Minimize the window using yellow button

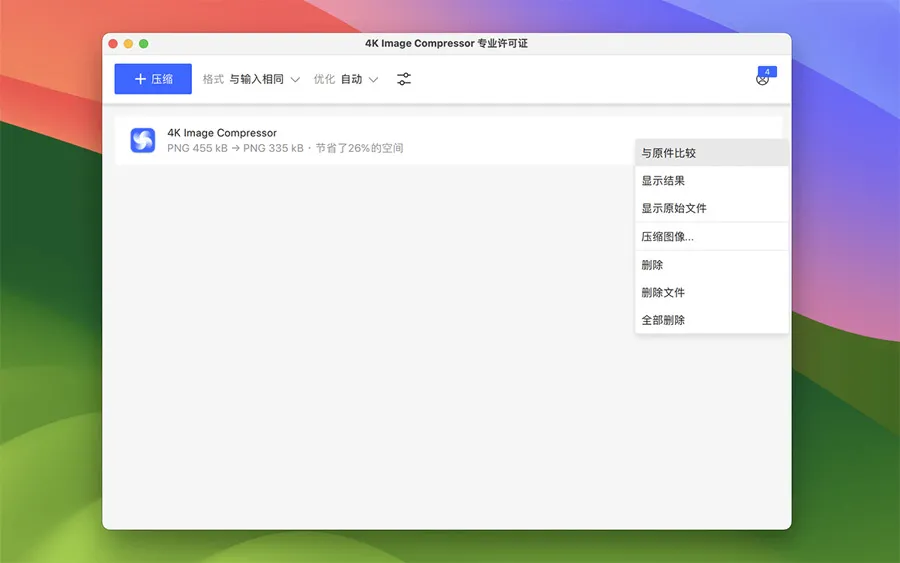pos(128,44)
